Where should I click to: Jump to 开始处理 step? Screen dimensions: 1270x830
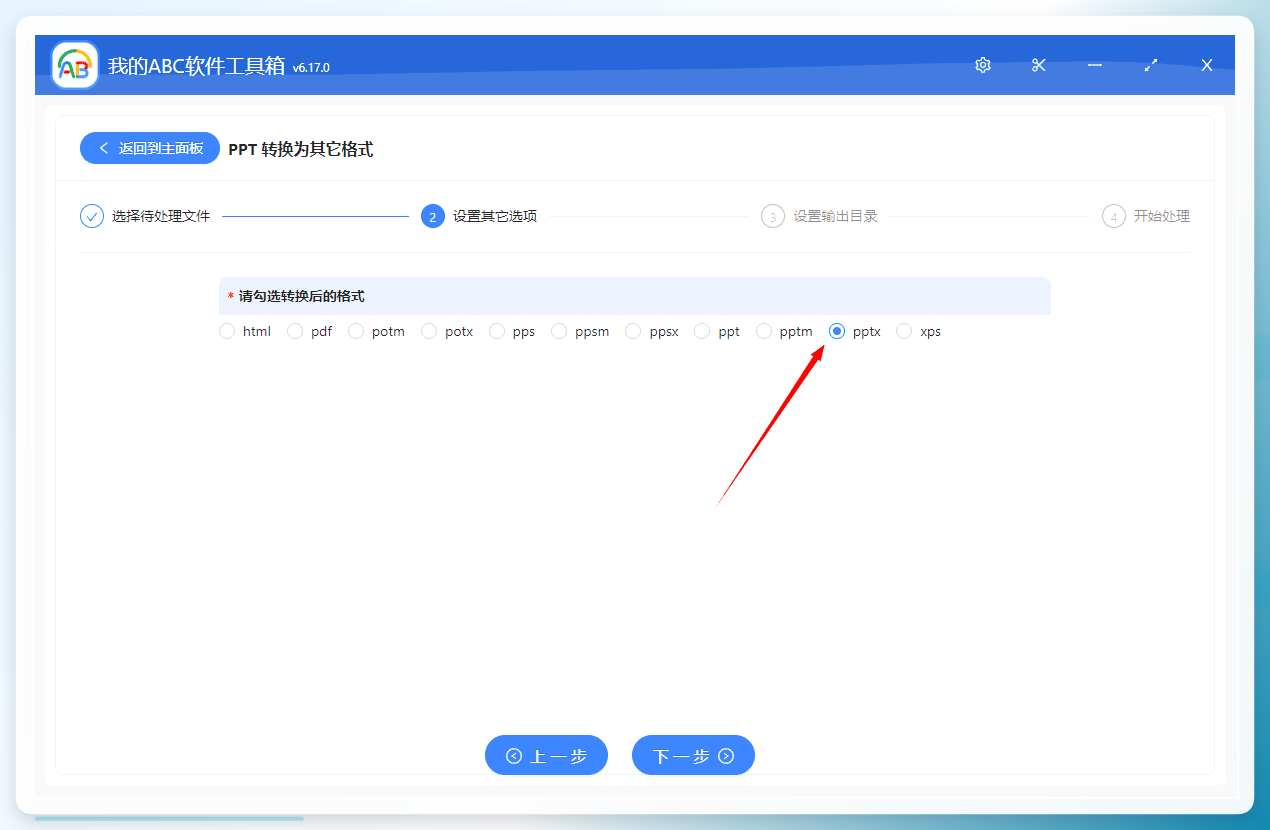tap(1162, 216)
